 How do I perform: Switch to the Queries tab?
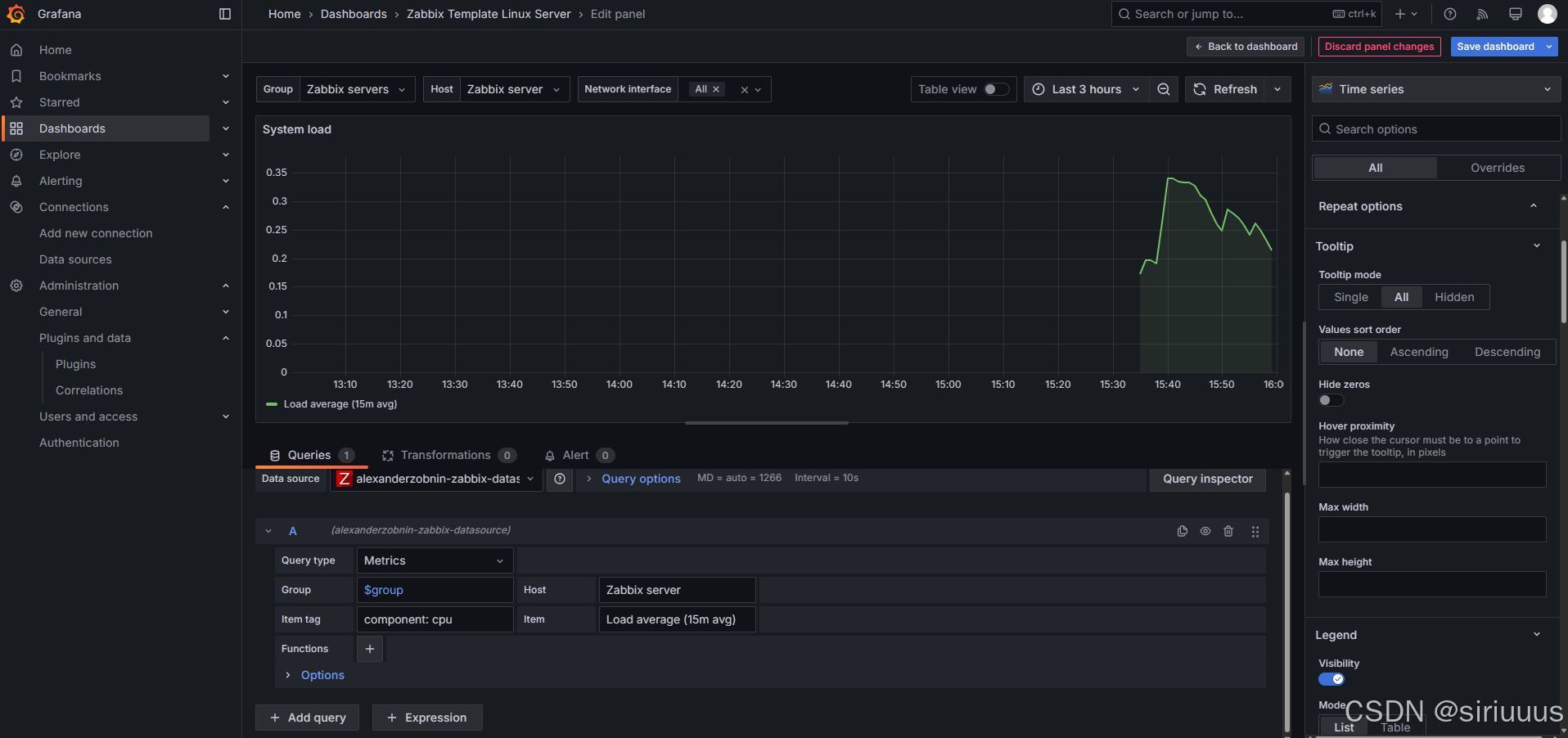coord(311,455)
